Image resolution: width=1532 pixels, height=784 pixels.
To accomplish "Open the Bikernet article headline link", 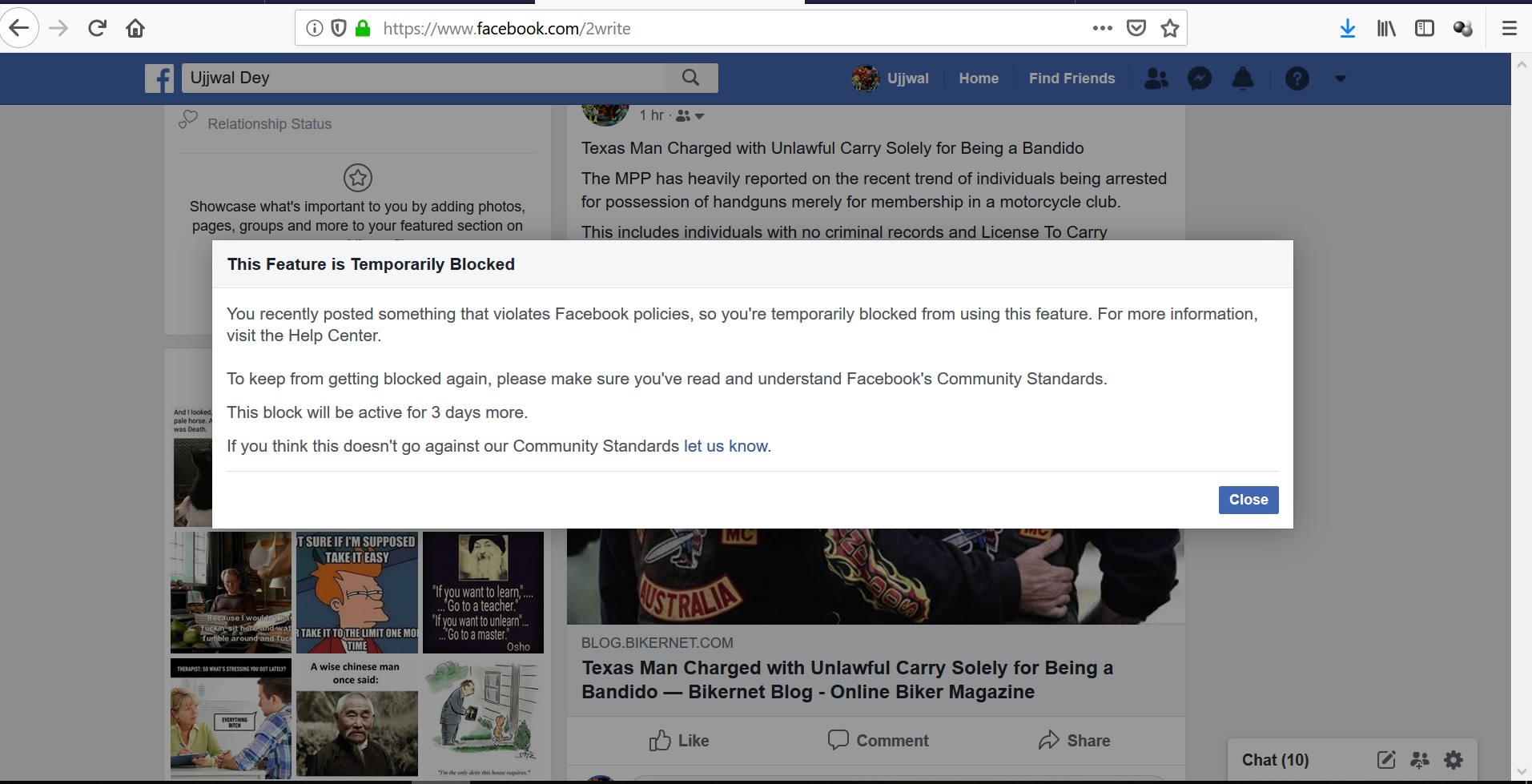I will [847, 680].
